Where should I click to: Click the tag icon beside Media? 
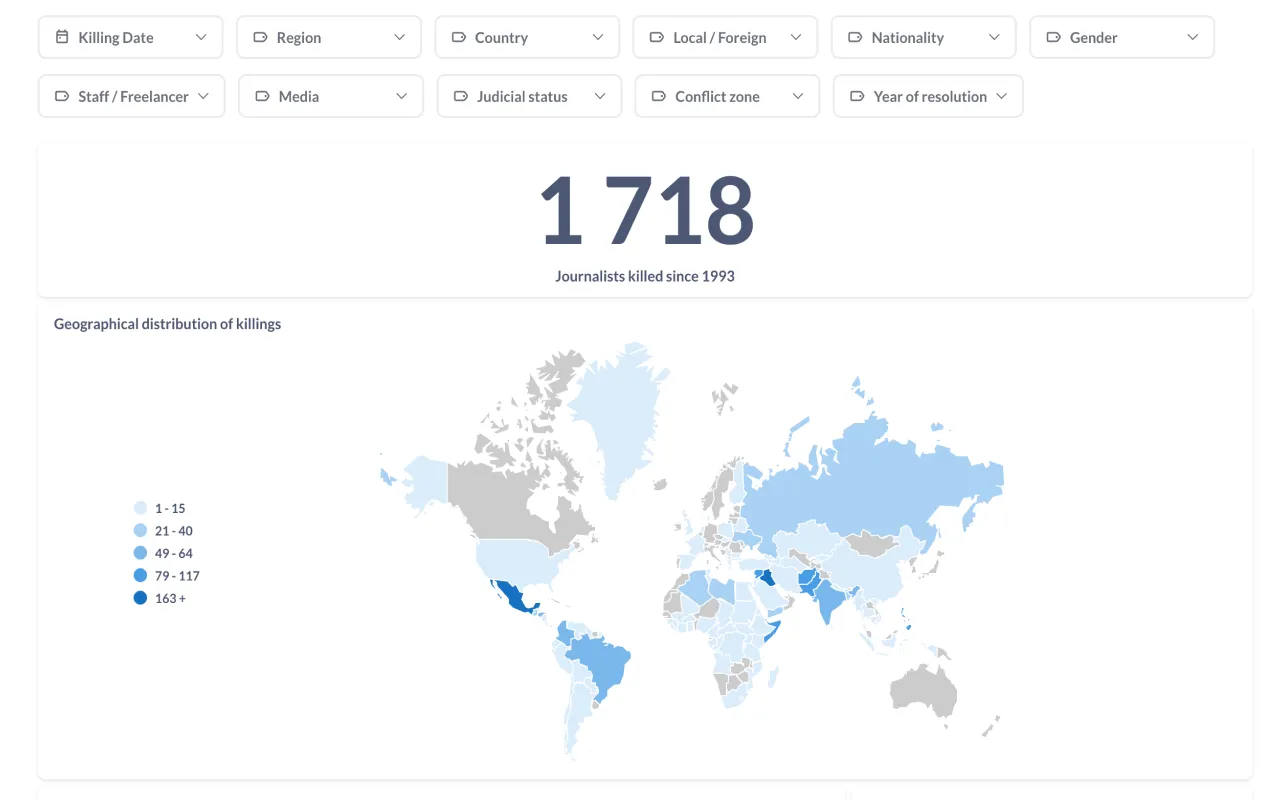262,96
